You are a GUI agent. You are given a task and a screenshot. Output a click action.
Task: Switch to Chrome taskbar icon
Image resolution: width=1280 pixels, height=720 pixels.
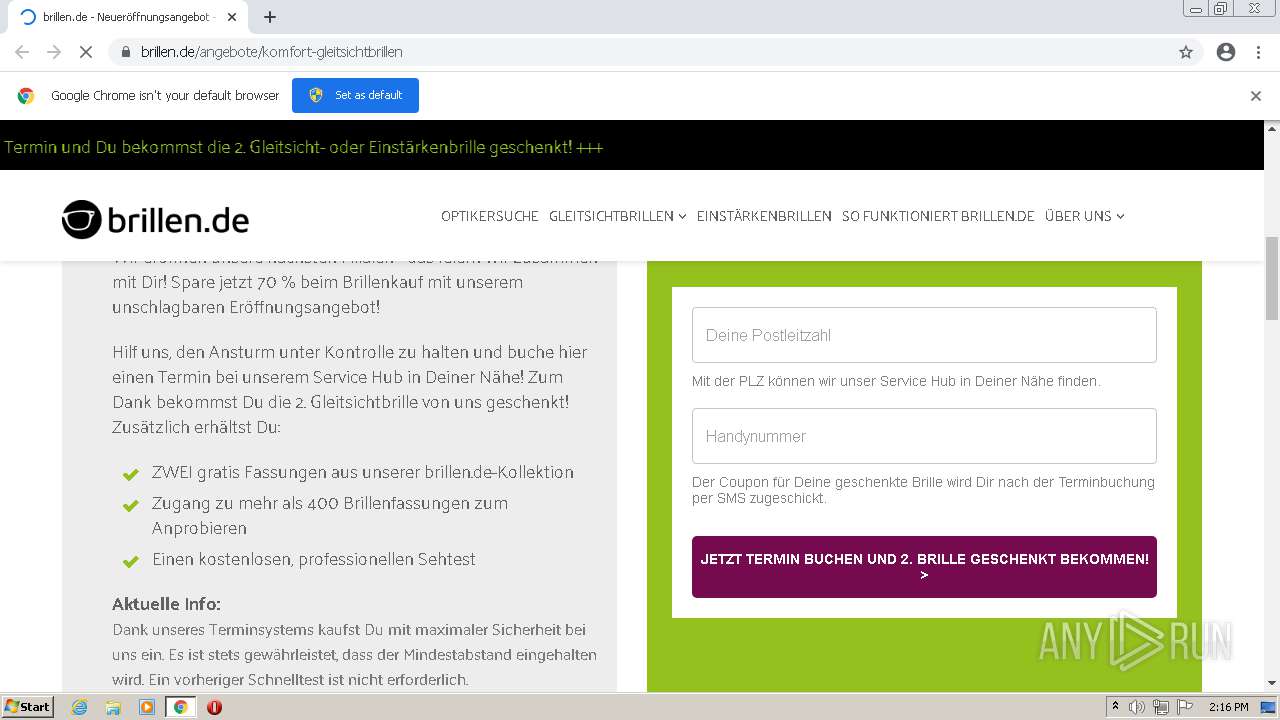click(x=180, y=707)
